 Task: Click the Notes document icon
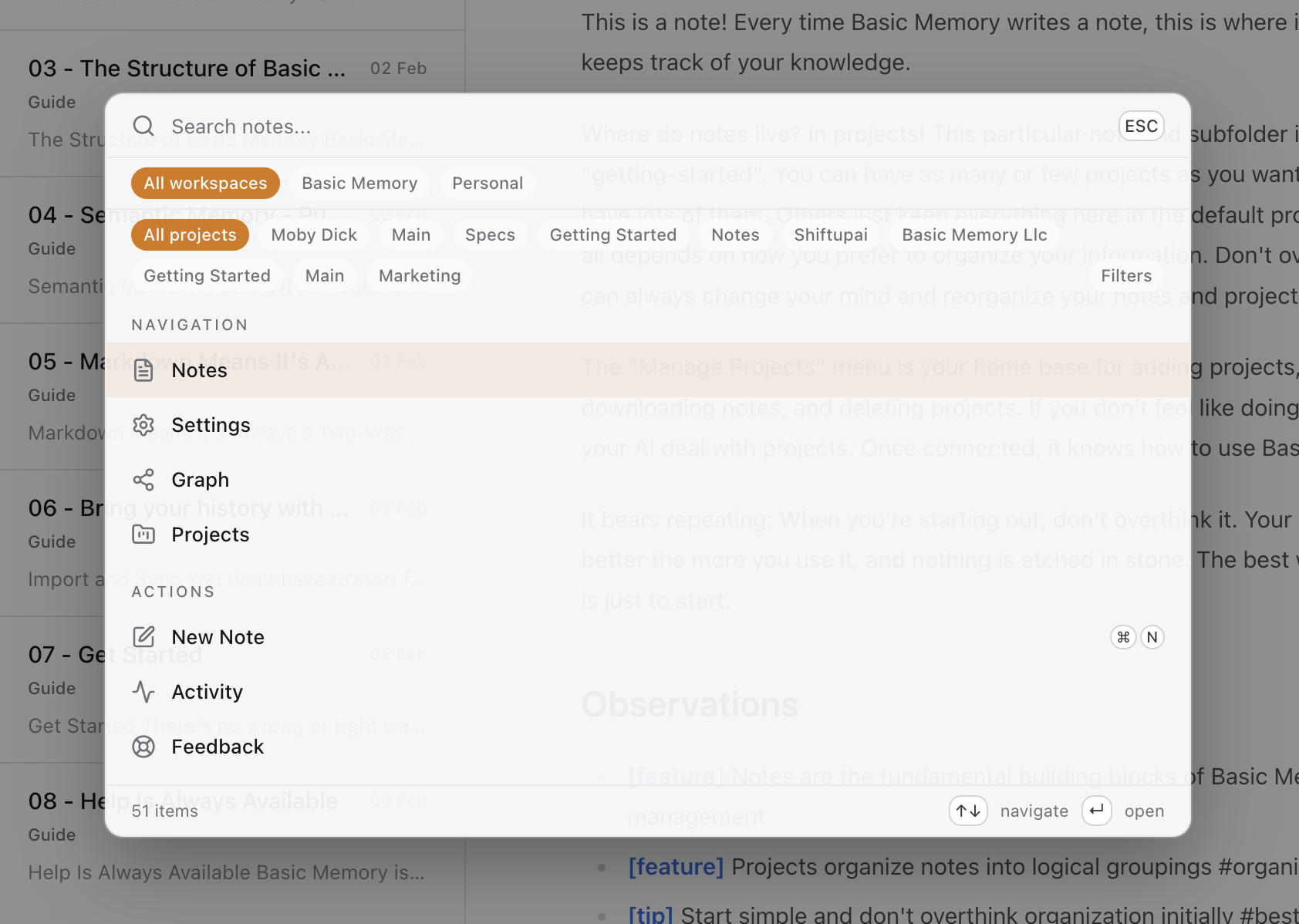coord(143,370)
